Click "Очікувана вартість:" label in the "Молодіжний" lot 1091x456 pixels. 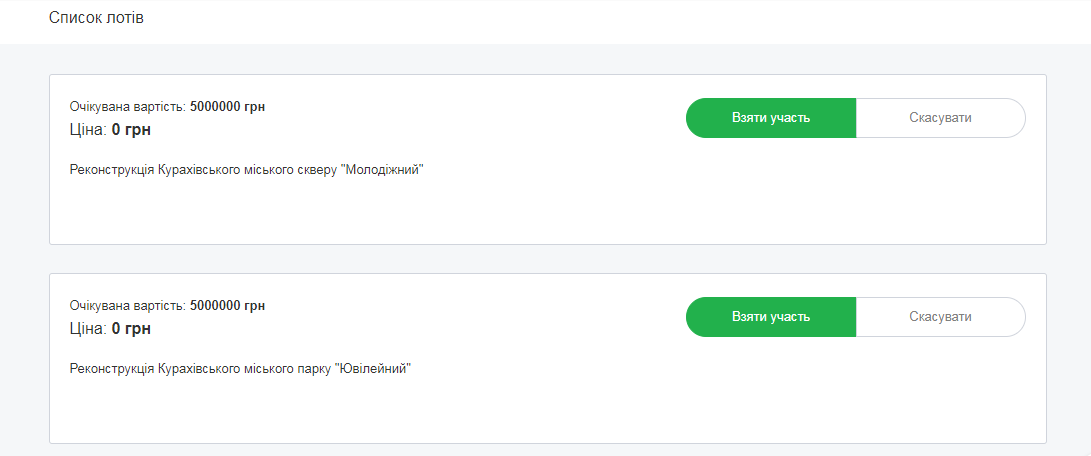(128, 107)
